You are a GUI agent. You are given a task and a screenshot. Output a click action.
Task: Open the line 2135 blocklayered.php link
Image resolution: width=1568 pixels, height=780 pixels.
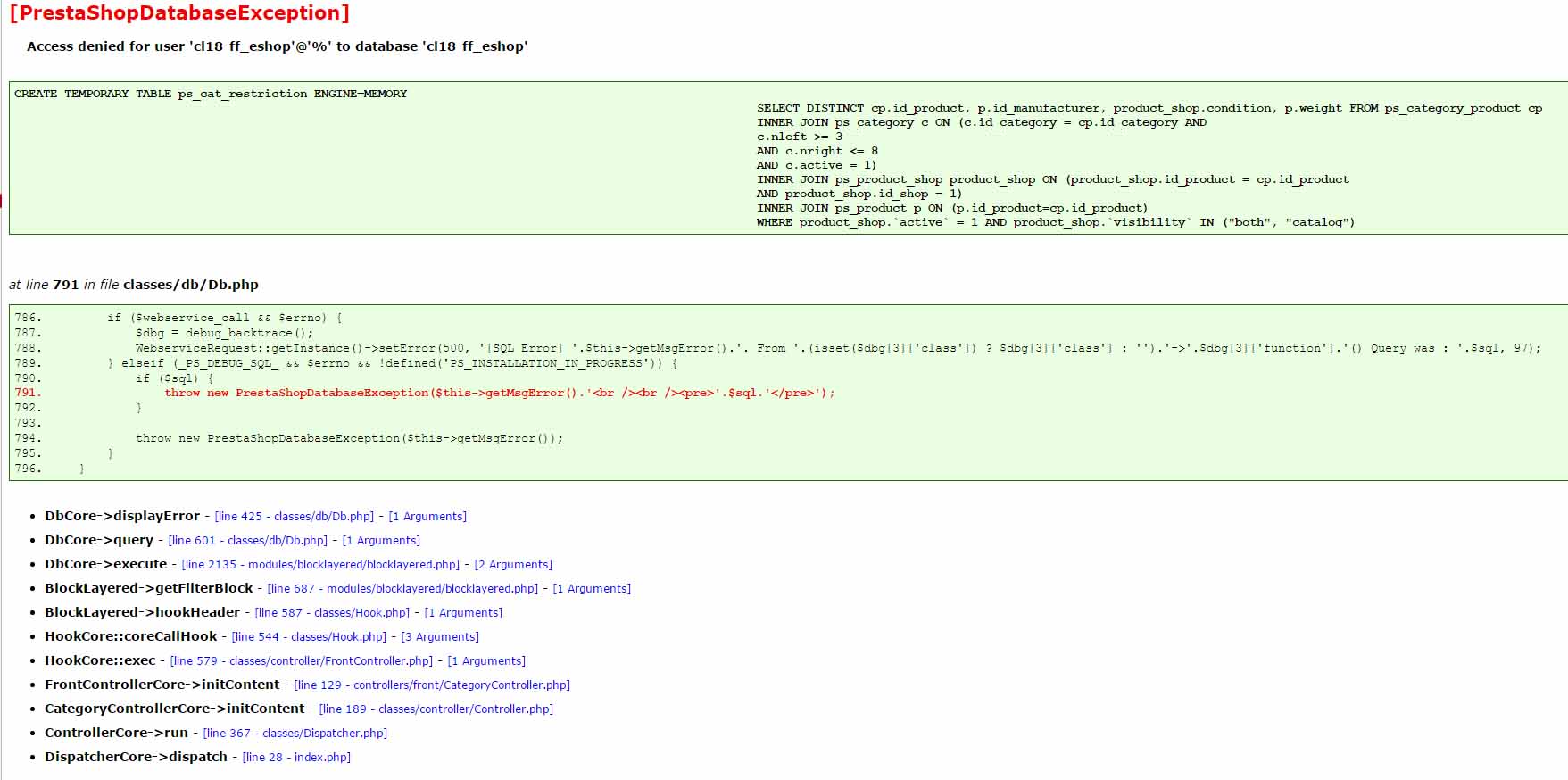click(x=320, y=565)
